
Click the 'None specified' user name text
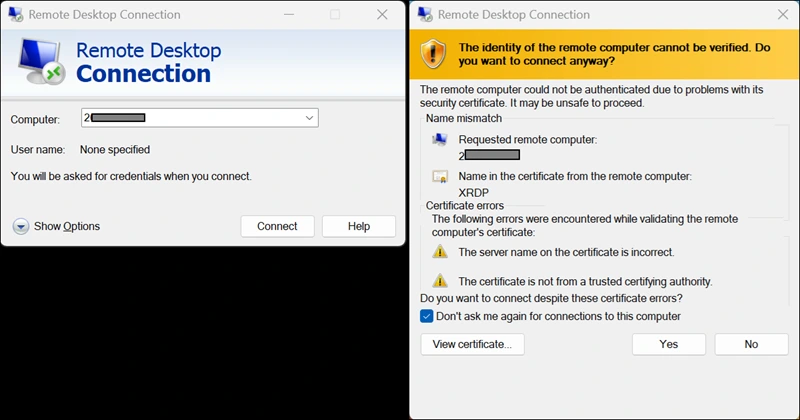tap(115, 150)
